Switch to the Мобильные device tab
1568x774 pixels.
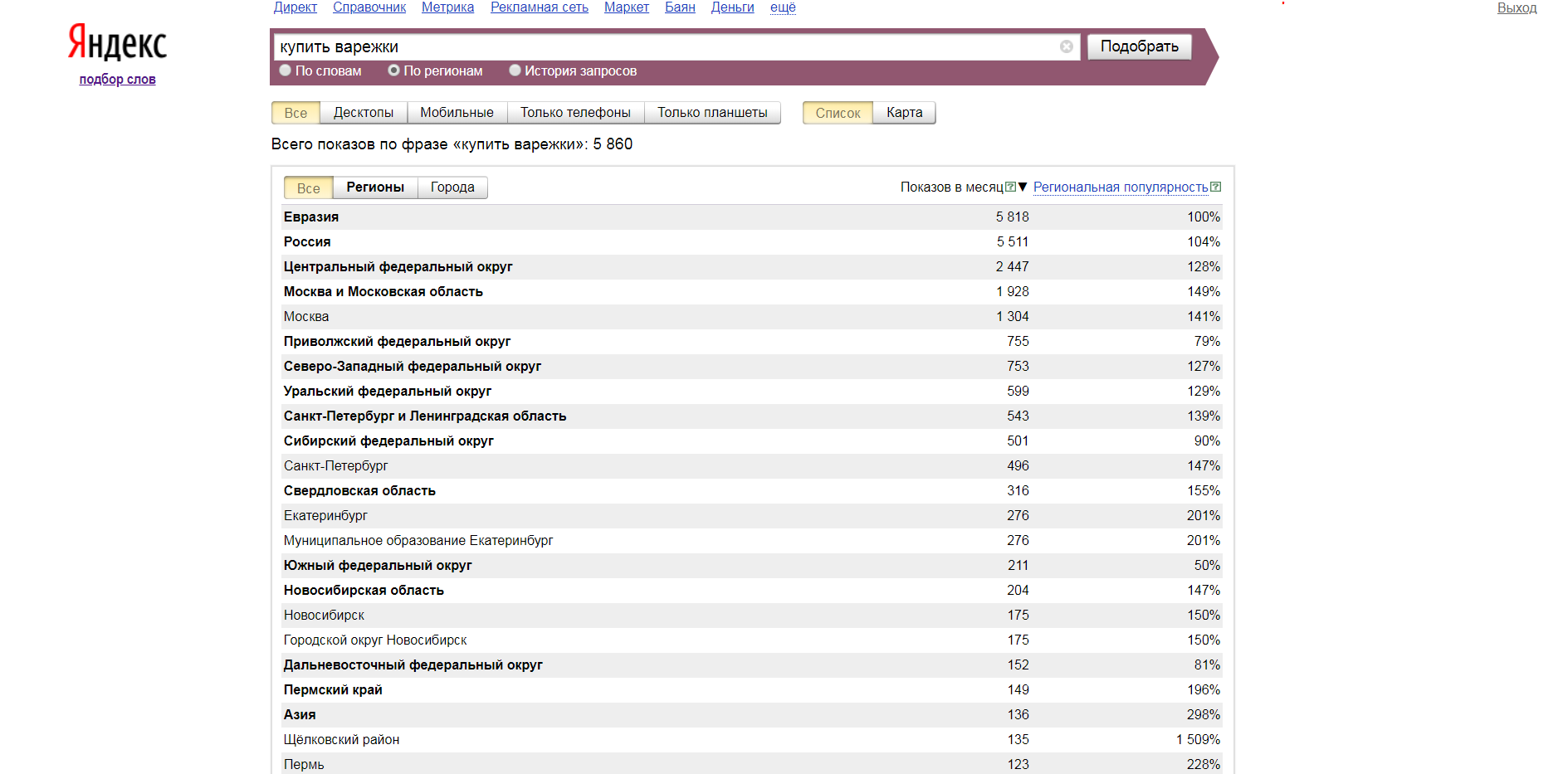pyautogui.click(x=457, y=113)
